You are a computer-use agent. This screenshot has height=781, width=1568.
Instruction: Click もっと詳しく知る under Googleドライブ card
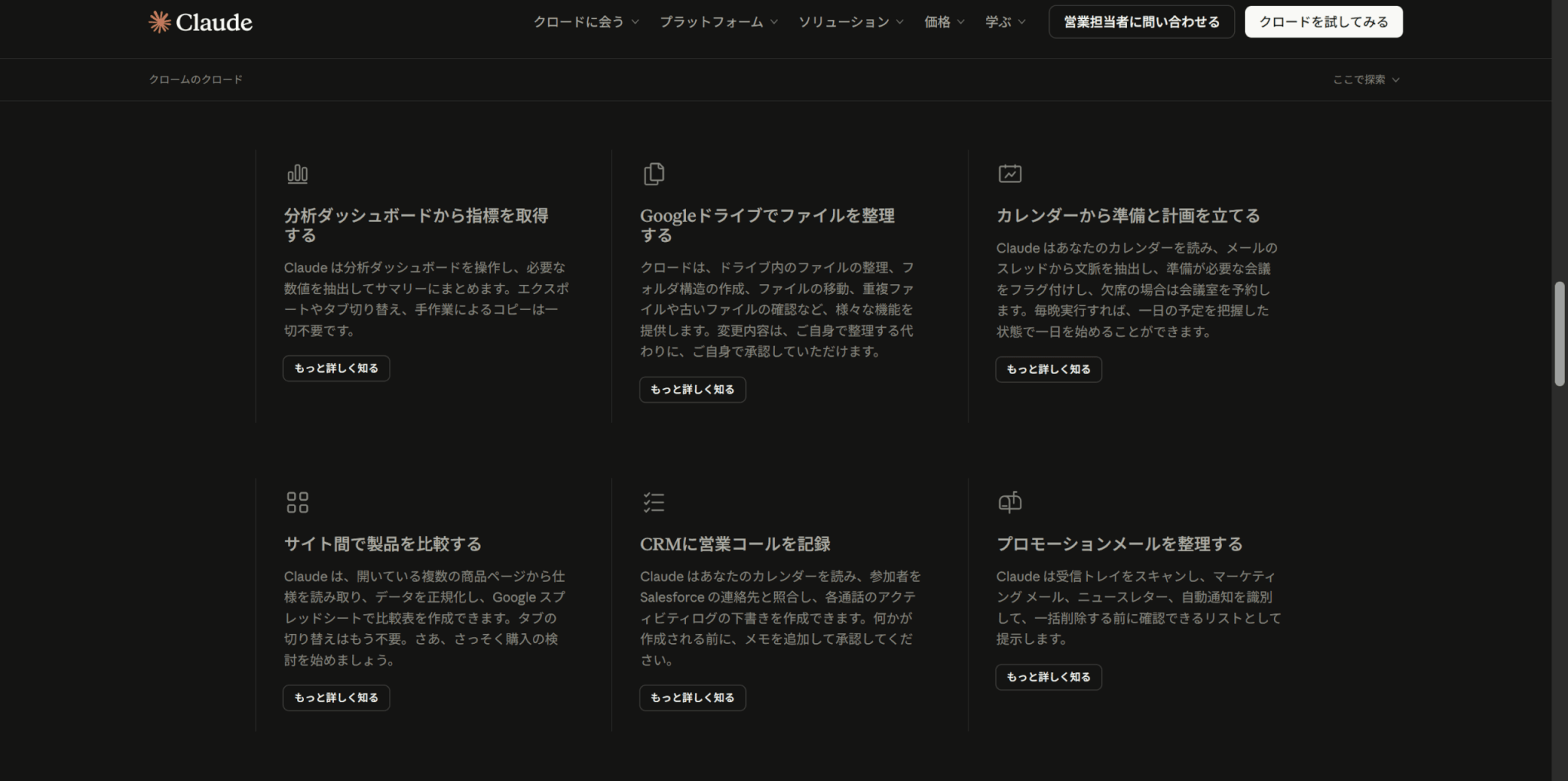point(692,390)
